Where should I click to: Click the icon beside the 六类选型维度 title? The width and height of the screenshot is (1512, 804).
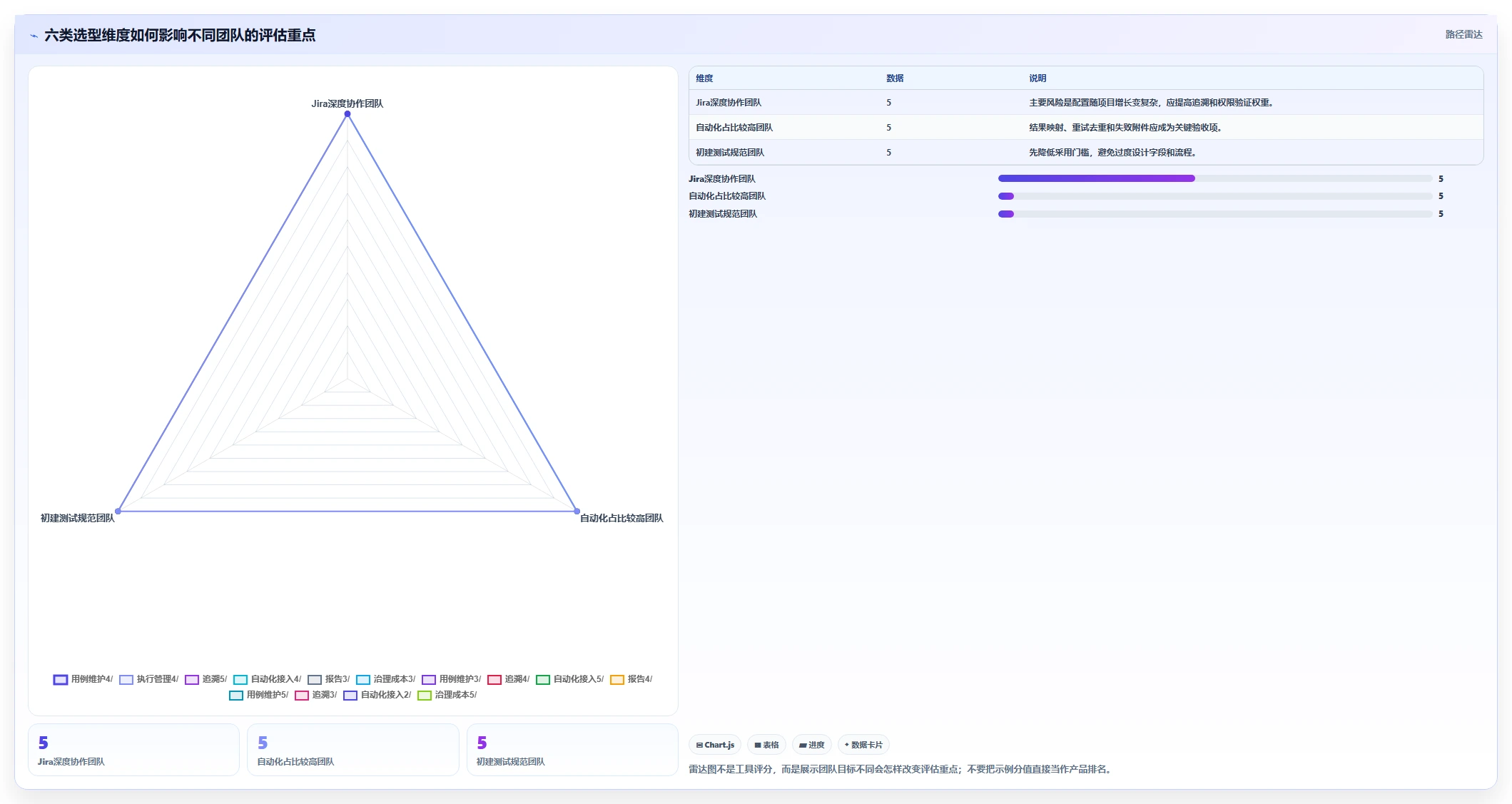click(x=34, y=36)
